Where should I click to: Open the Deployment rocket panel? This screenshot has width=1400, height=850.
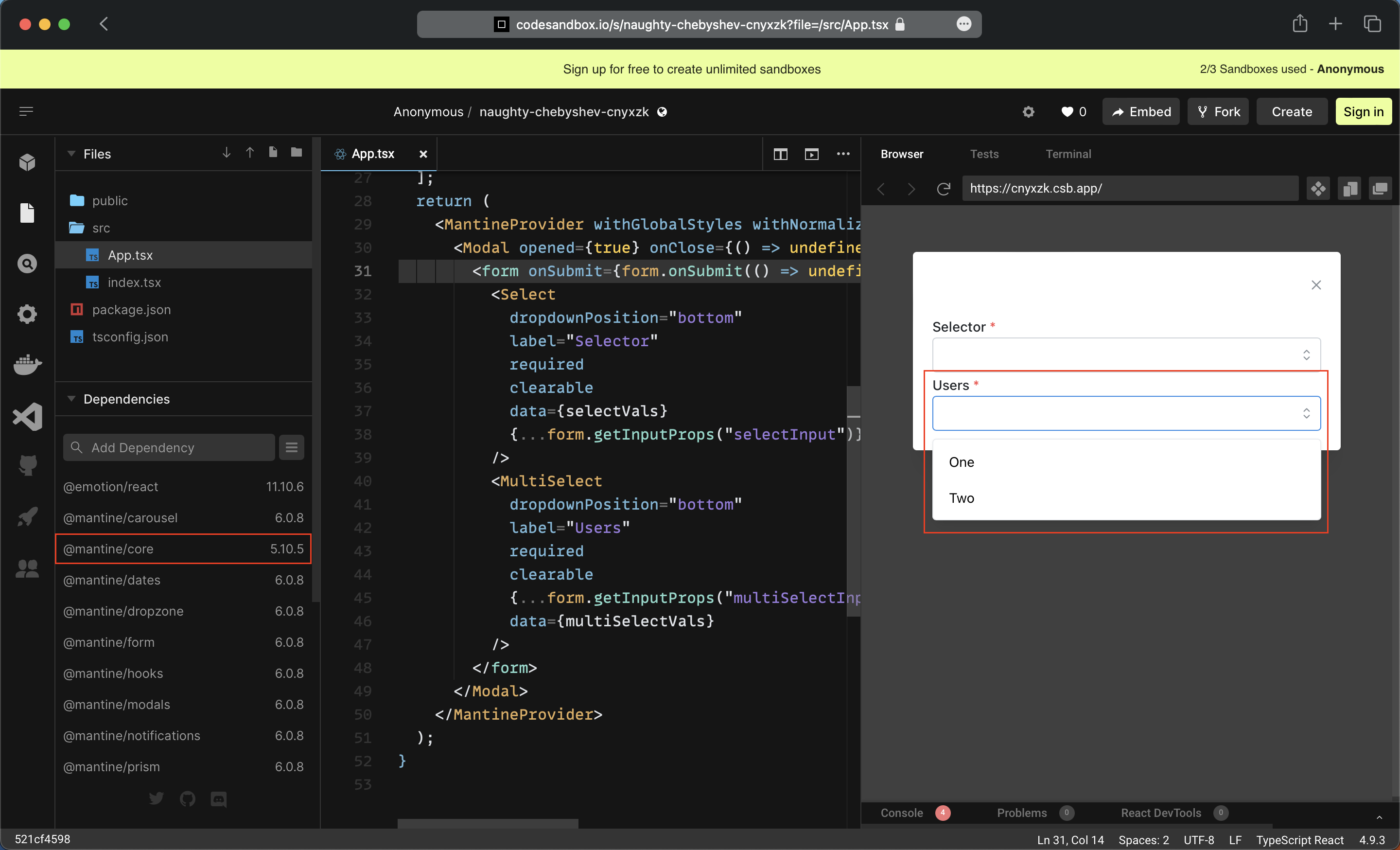click(27, 516)
